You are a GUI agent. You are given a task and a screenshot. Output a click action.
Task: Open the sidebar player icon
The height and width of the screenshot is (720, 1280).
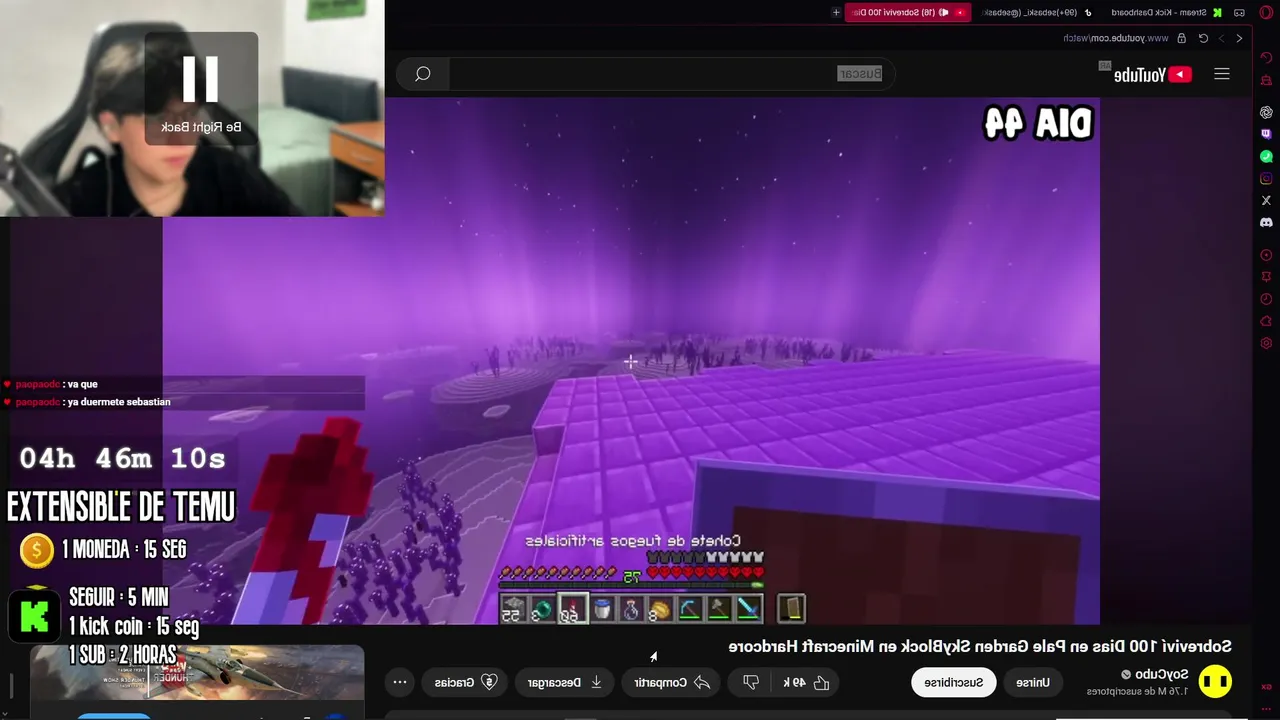(x=1266, y=255)
